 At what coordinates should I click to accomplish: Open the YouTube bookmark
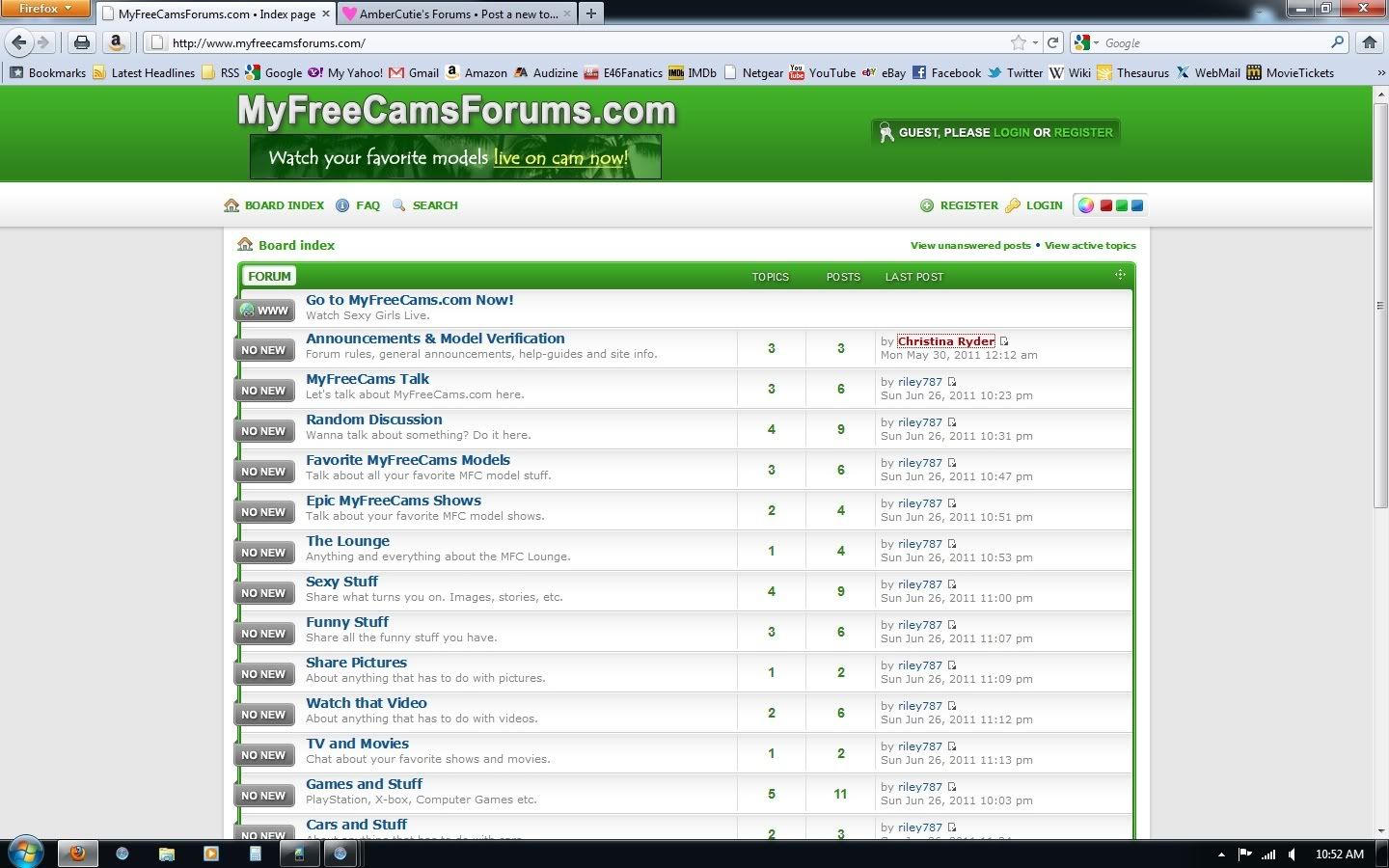coord(823,72)
